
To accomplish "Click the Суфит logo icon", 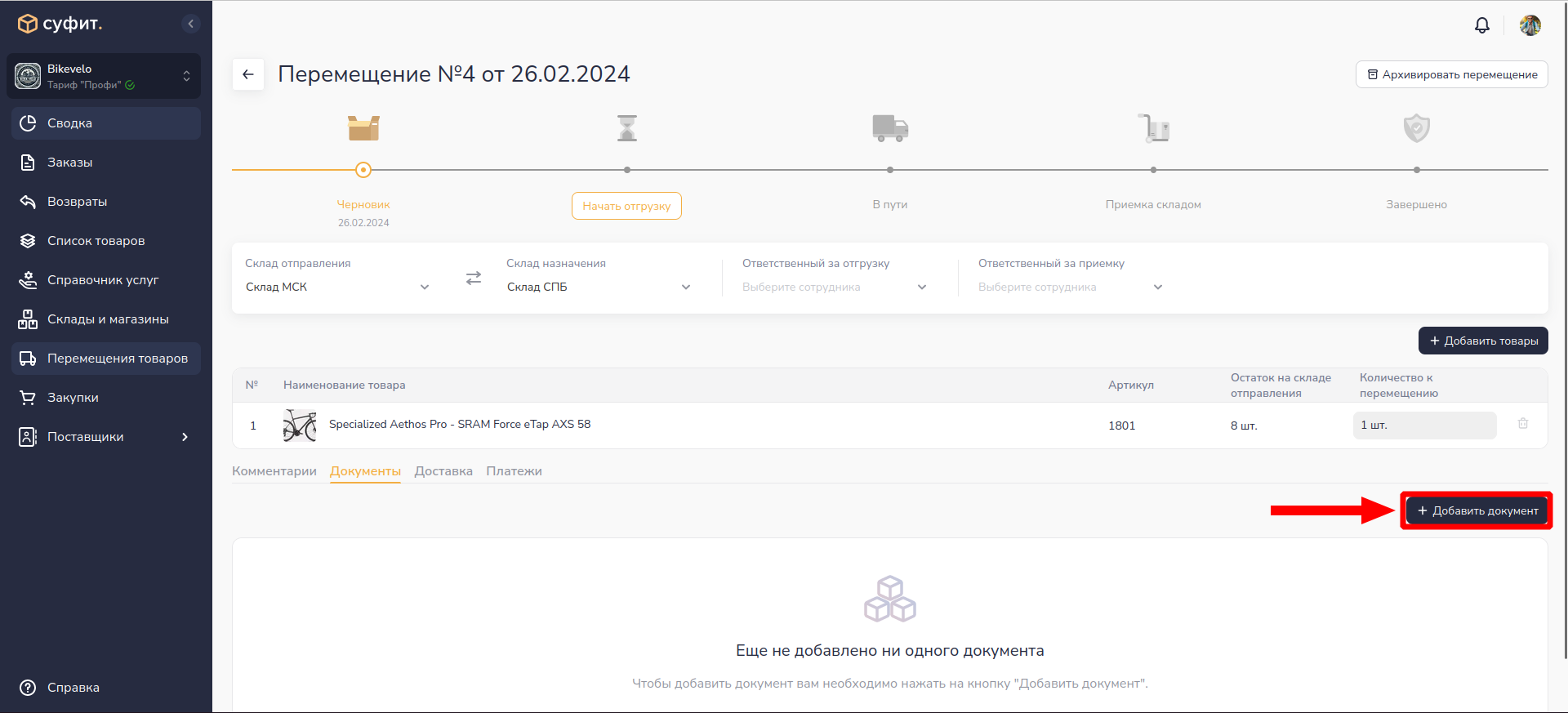I will (x=28, y=24).
